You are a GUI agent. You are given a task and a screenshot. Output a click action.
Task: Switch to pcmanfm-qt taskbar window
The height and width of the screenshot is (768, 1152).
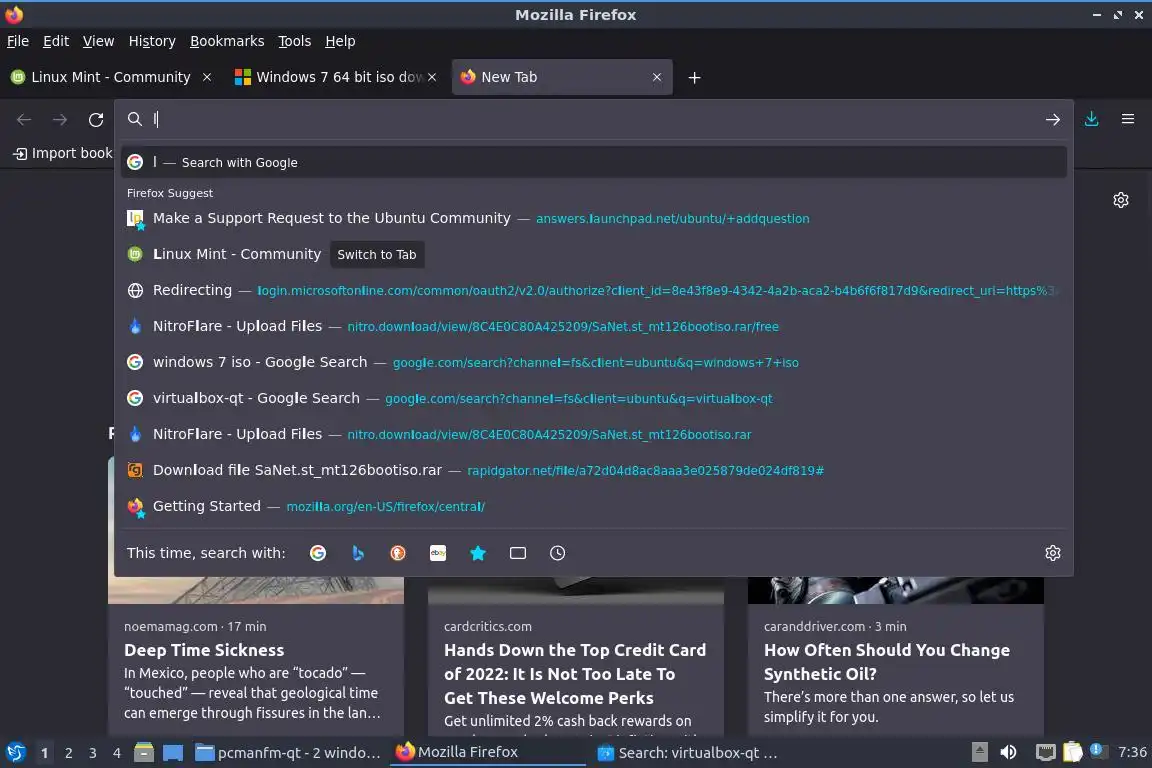(289, 753)
